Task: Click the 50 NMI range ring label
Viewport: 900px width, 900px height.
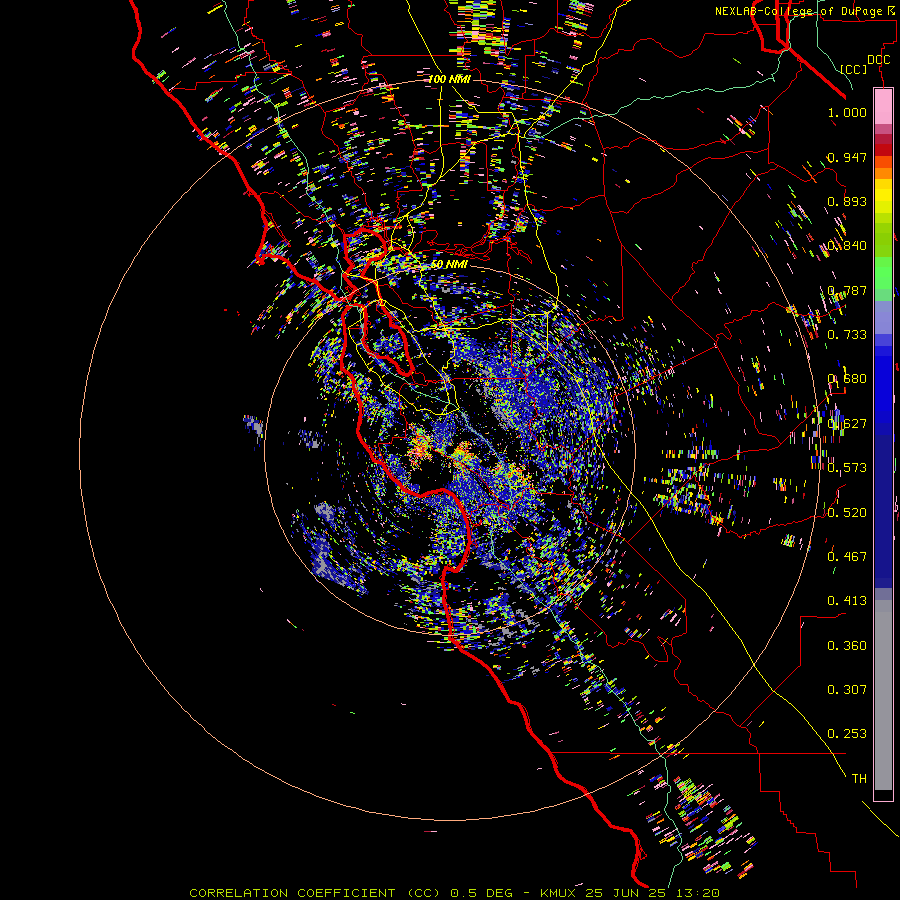Action: pyautogui.click(x=449, y=265)
